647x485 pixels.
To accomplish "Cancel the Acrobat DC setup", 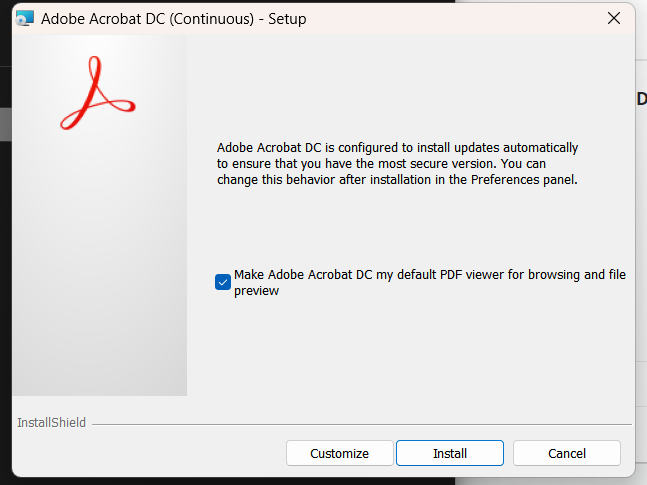I will click(566, 453).
